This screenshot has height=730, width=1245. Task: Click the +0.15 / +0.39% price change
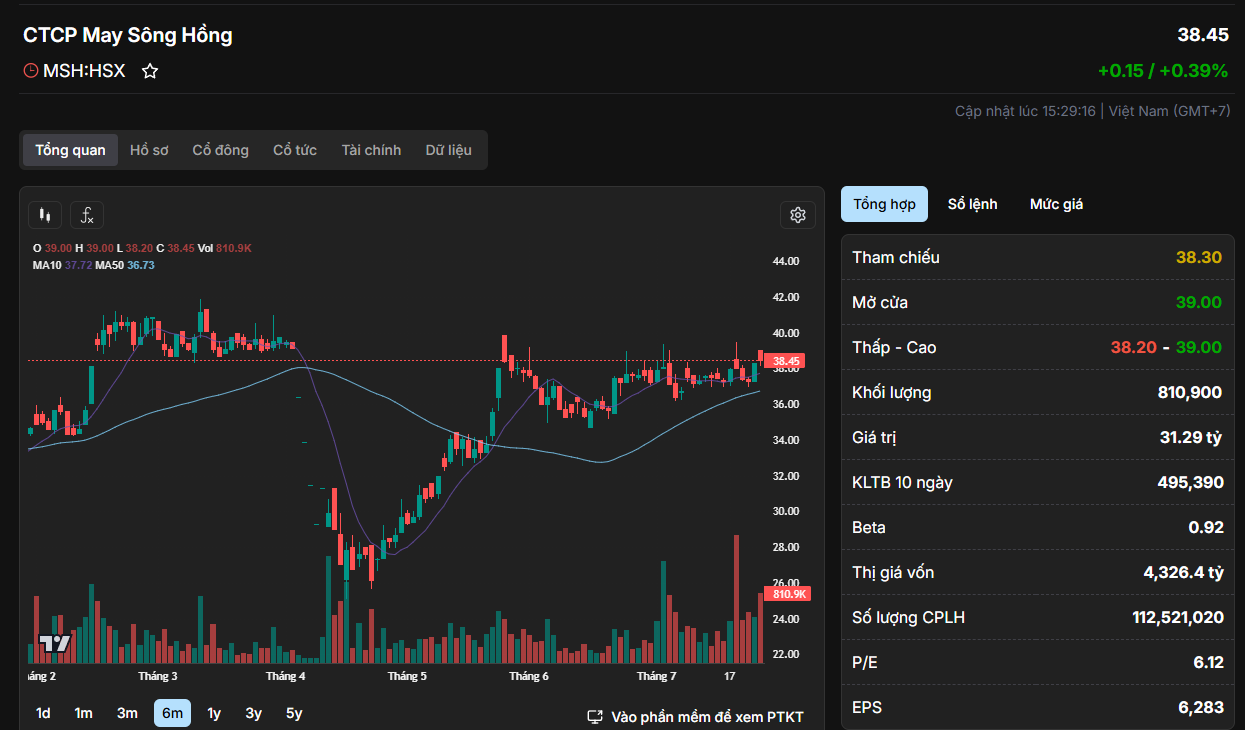click(1163, 71)
